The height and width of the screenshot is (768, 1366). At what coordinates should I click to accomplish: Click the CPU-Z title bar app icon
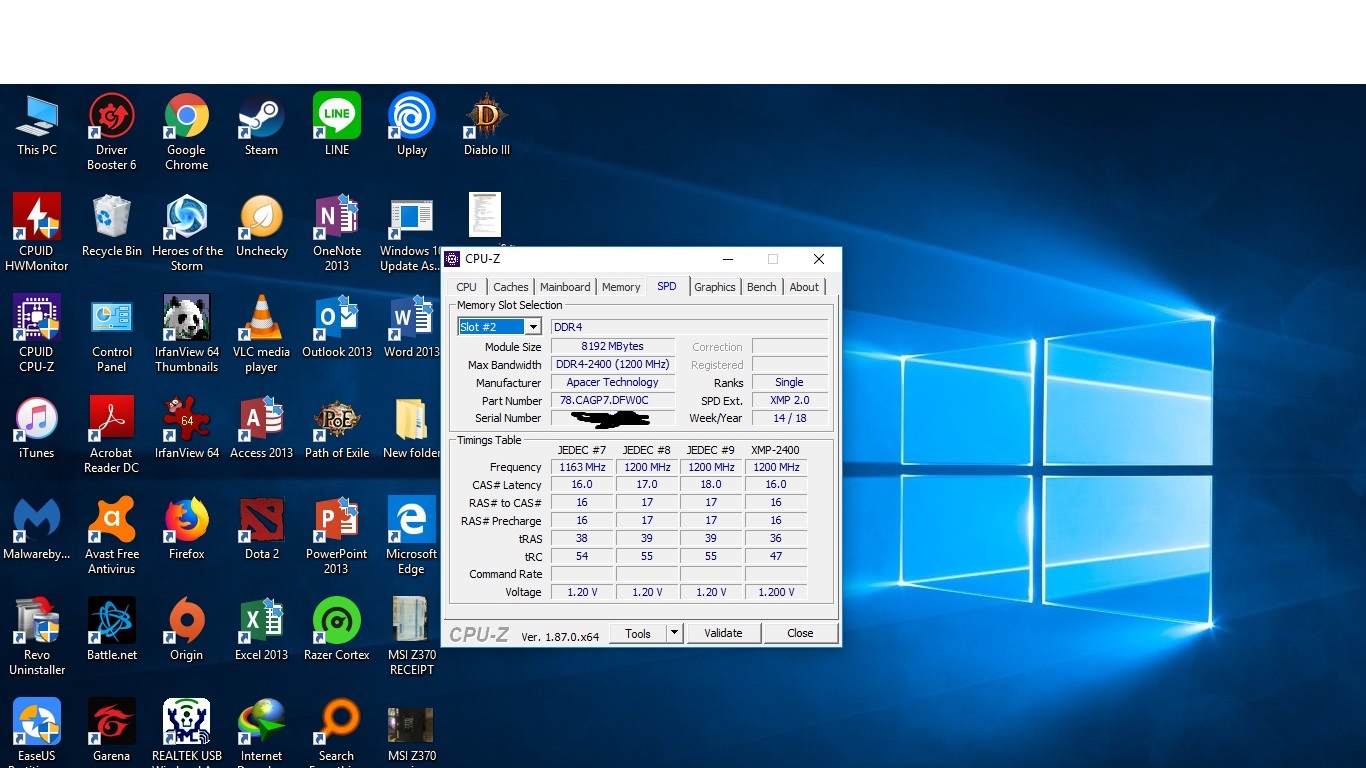452,259
